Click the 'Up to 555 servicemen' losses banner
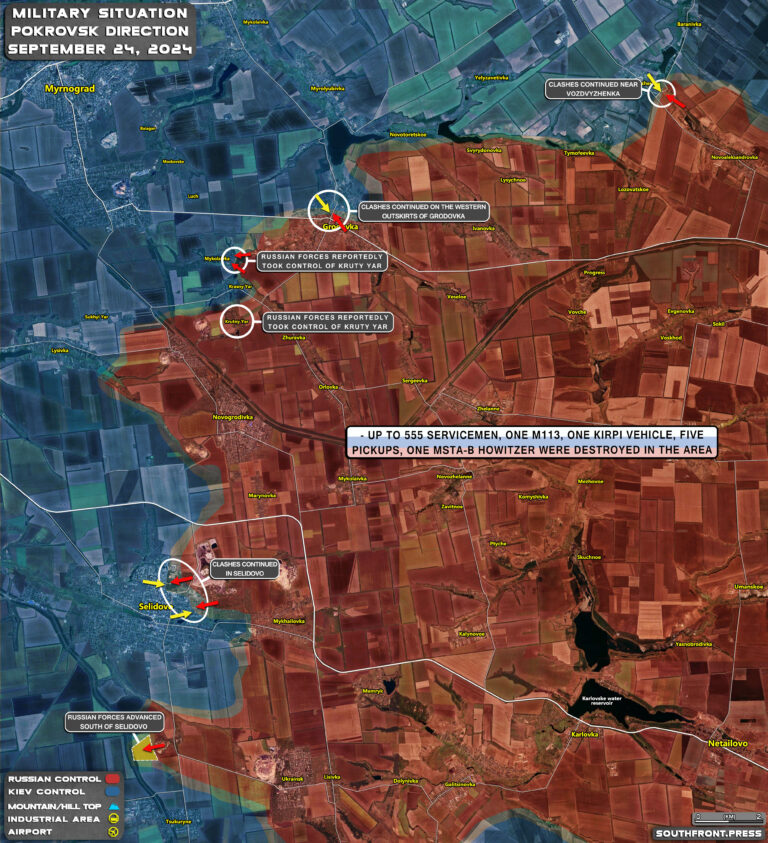 click(532, 444)
